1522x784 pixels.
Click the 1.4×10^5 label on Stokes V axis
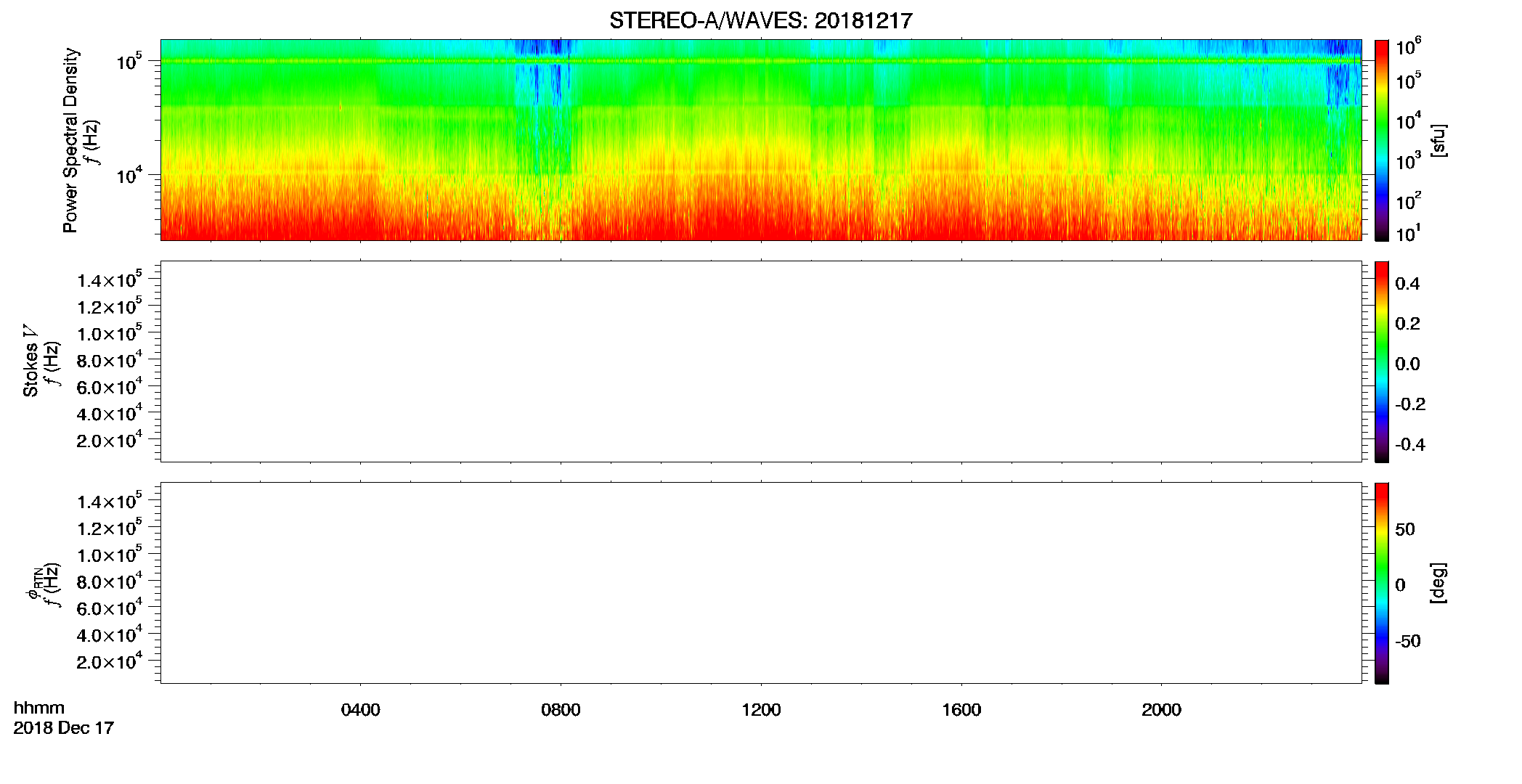tap(110, 279)
